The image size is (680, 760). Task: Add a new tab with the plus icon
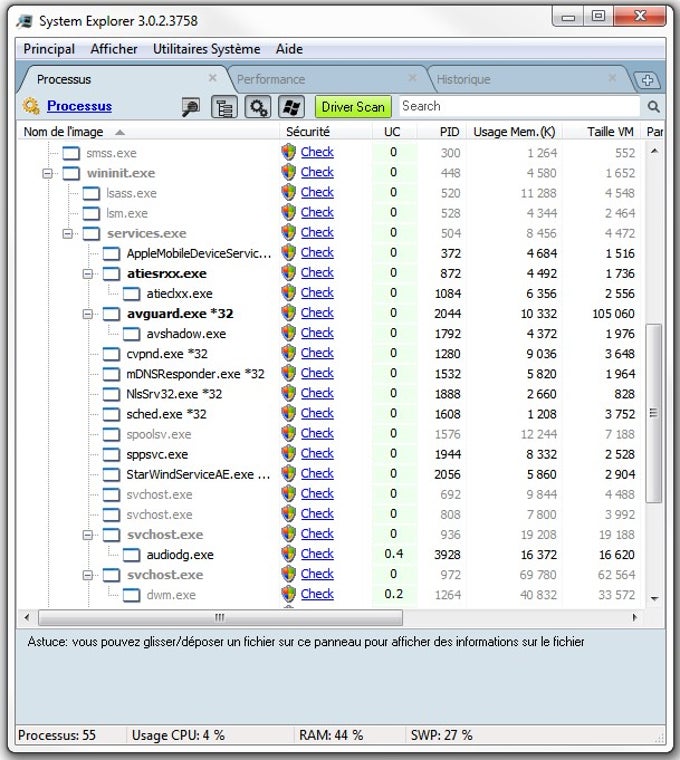click(x=648, y=80)
